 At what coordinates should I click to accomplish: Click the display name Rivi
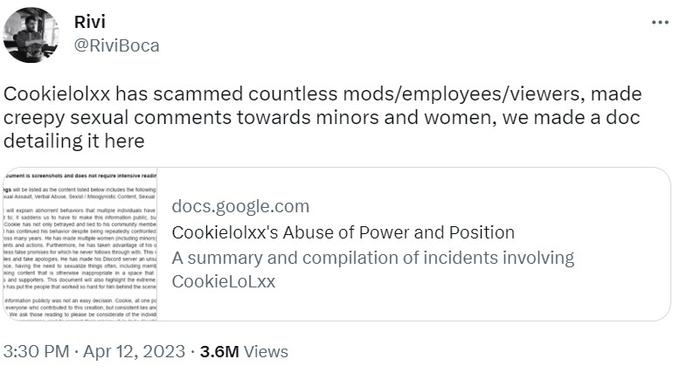pyautogui.click(x=89, y=22)
